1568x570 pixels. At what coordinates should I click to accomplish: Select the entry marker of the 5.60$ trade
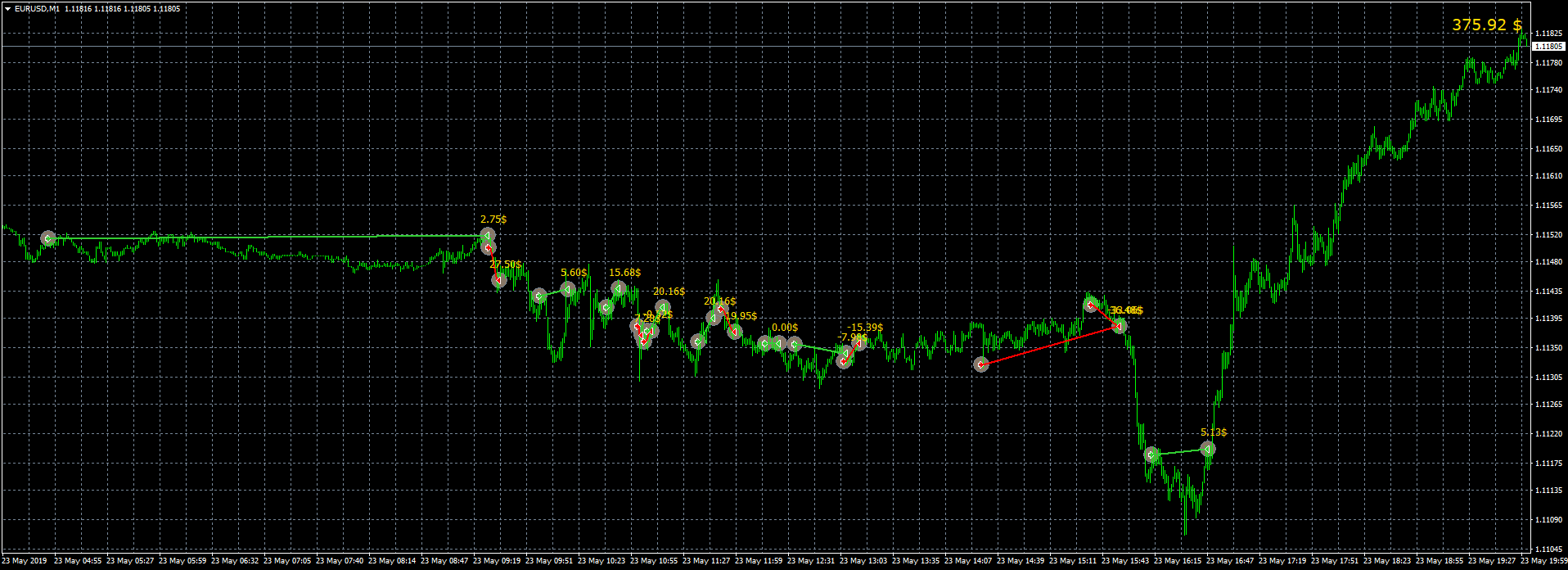538,296
